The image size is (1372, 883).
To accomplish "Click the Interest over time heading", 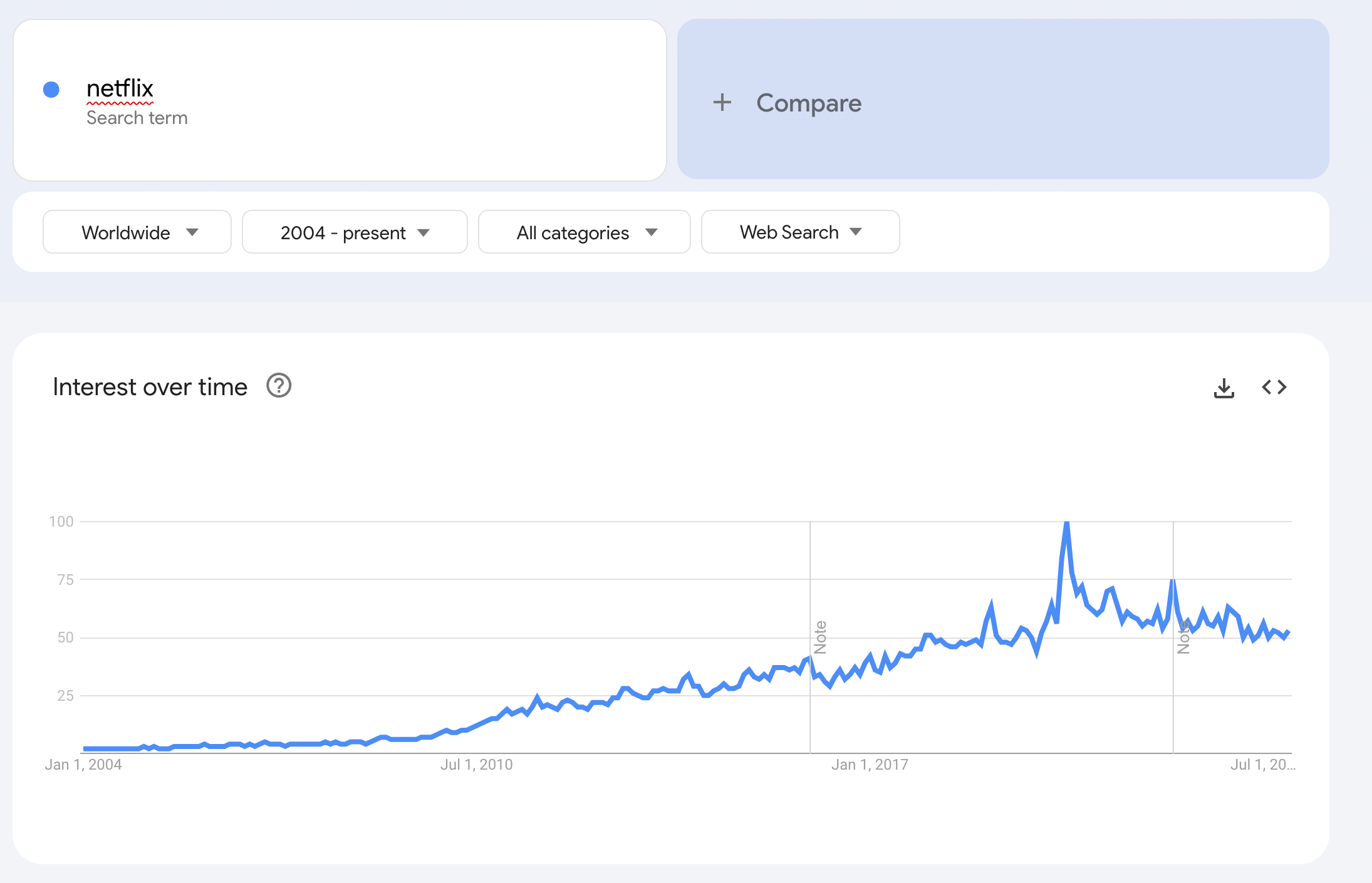I will pos(150,387).
